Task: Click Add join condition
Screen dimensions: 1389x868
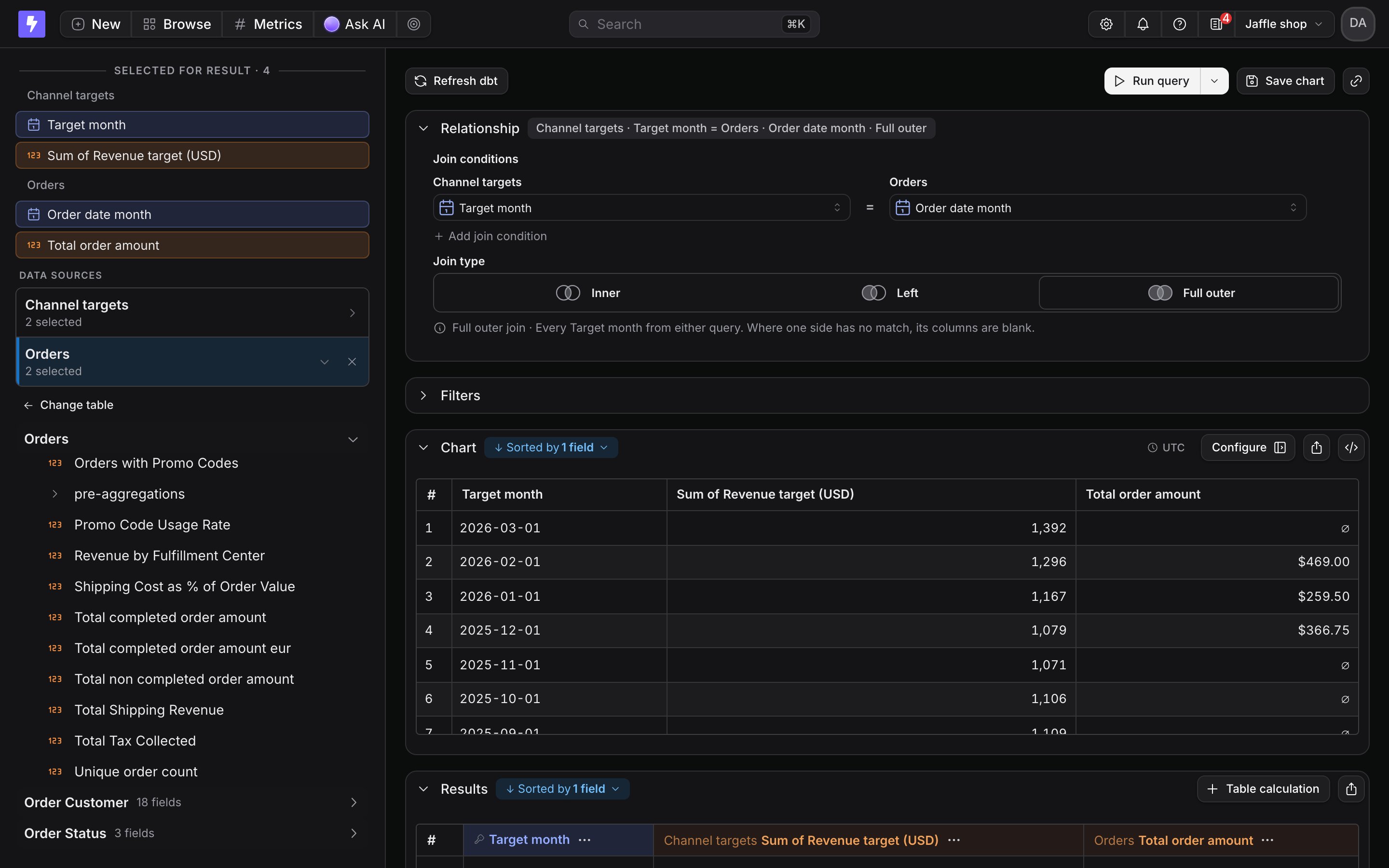Action: tap(491, 236)
